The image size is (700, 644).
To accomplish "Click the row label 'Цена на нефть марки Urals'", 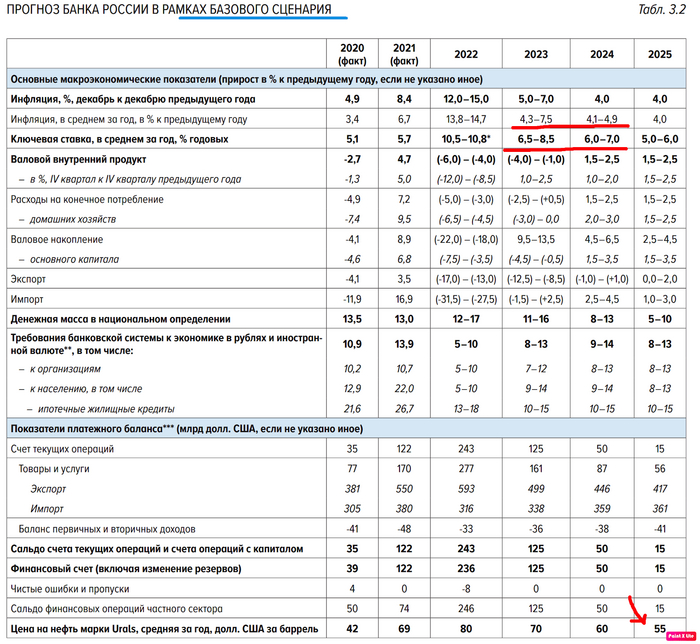I will [164, 629].
